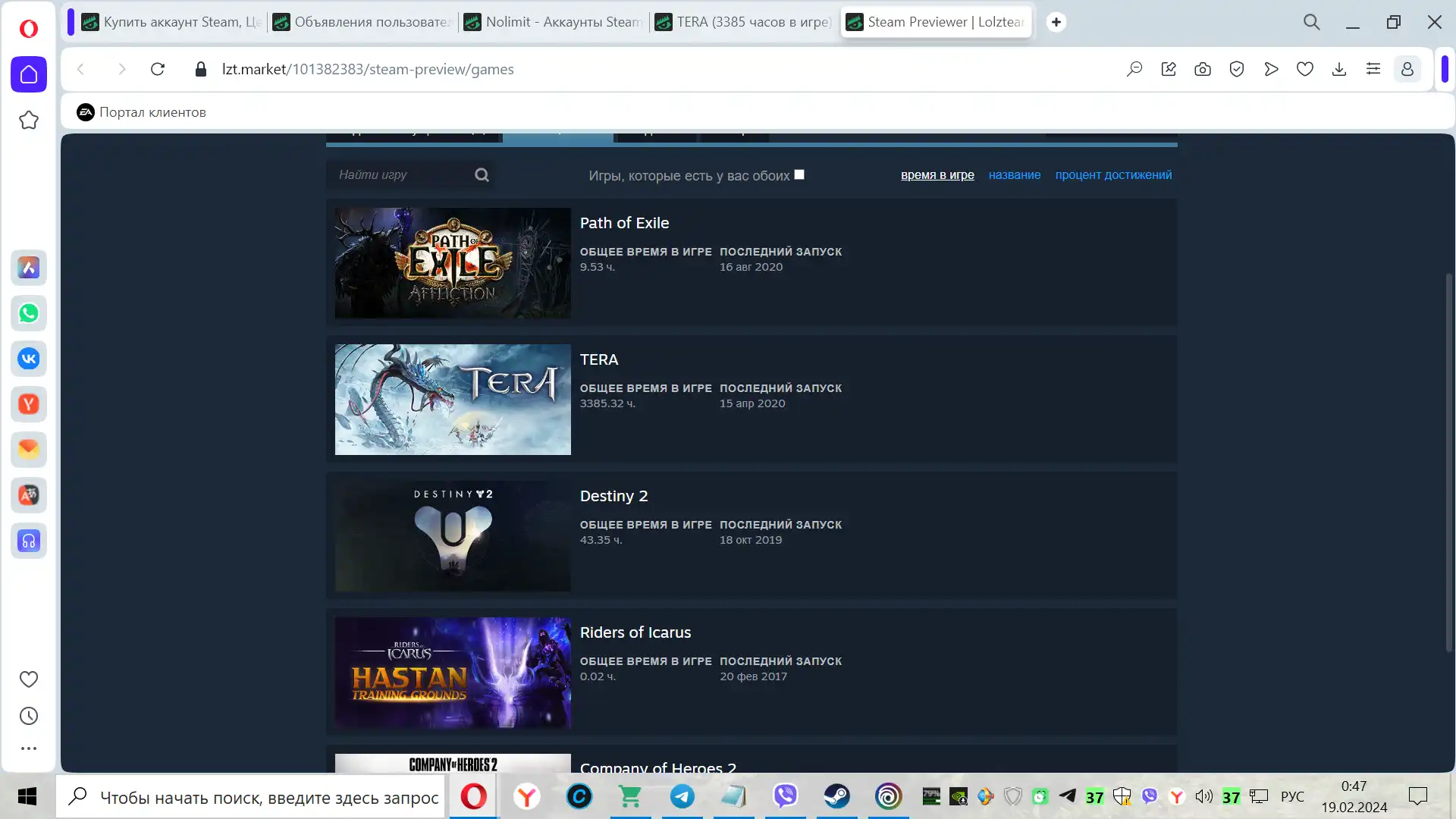Open the Opera menu logo
Viewport: 1456px width, 819px height.
click(28, 29)
